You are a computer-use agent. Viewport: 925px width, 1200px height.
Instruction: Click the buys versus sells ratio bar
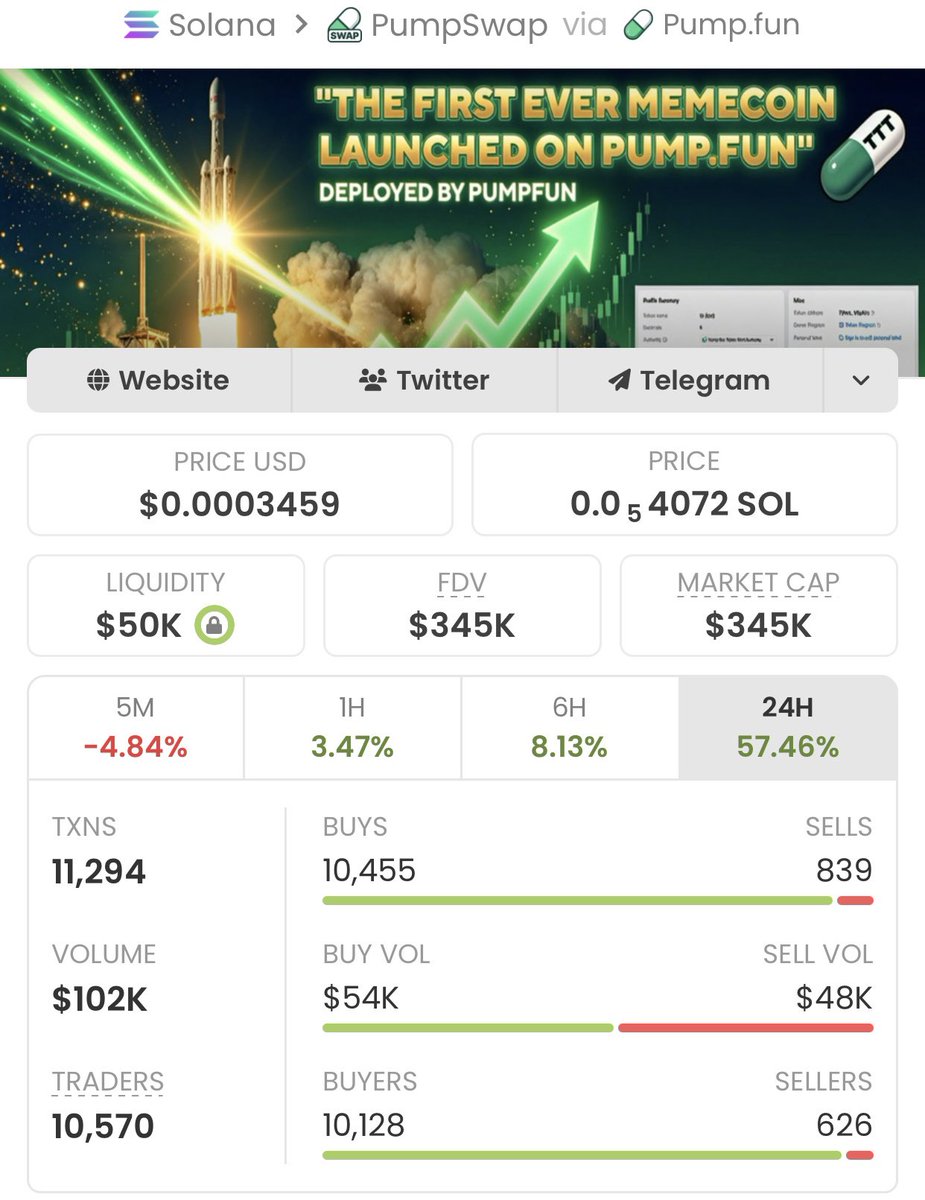(x=598, y=901)
